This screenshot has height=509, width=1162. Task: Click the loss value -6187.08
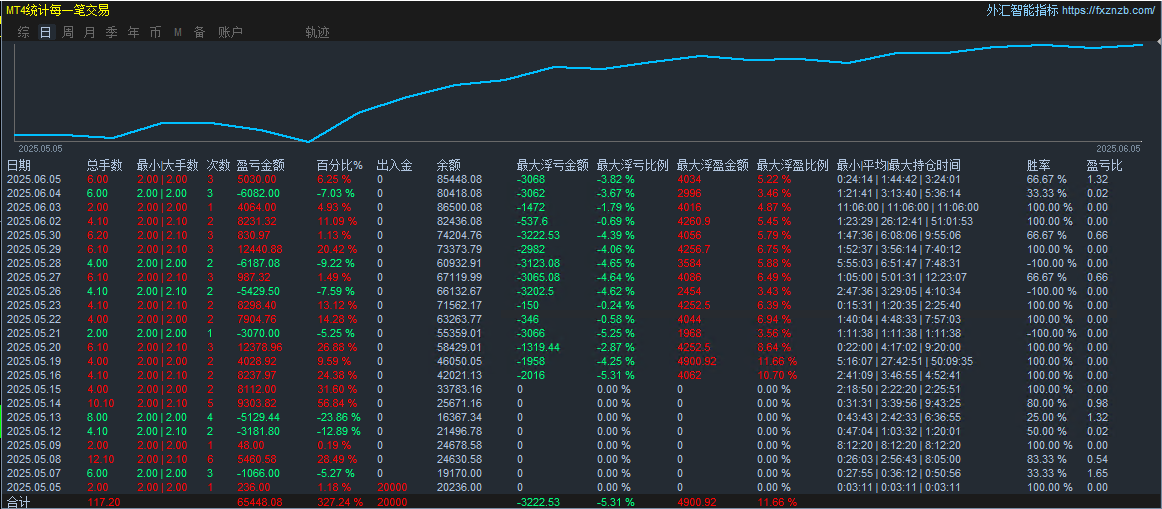click(x=259, y=263)
